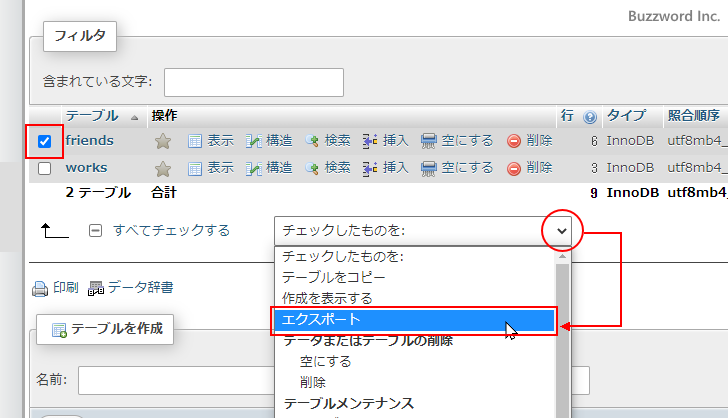Click the dropdown list scrollbar up arrow
This screenshot has width=728, height=418.
pos(562,256)
